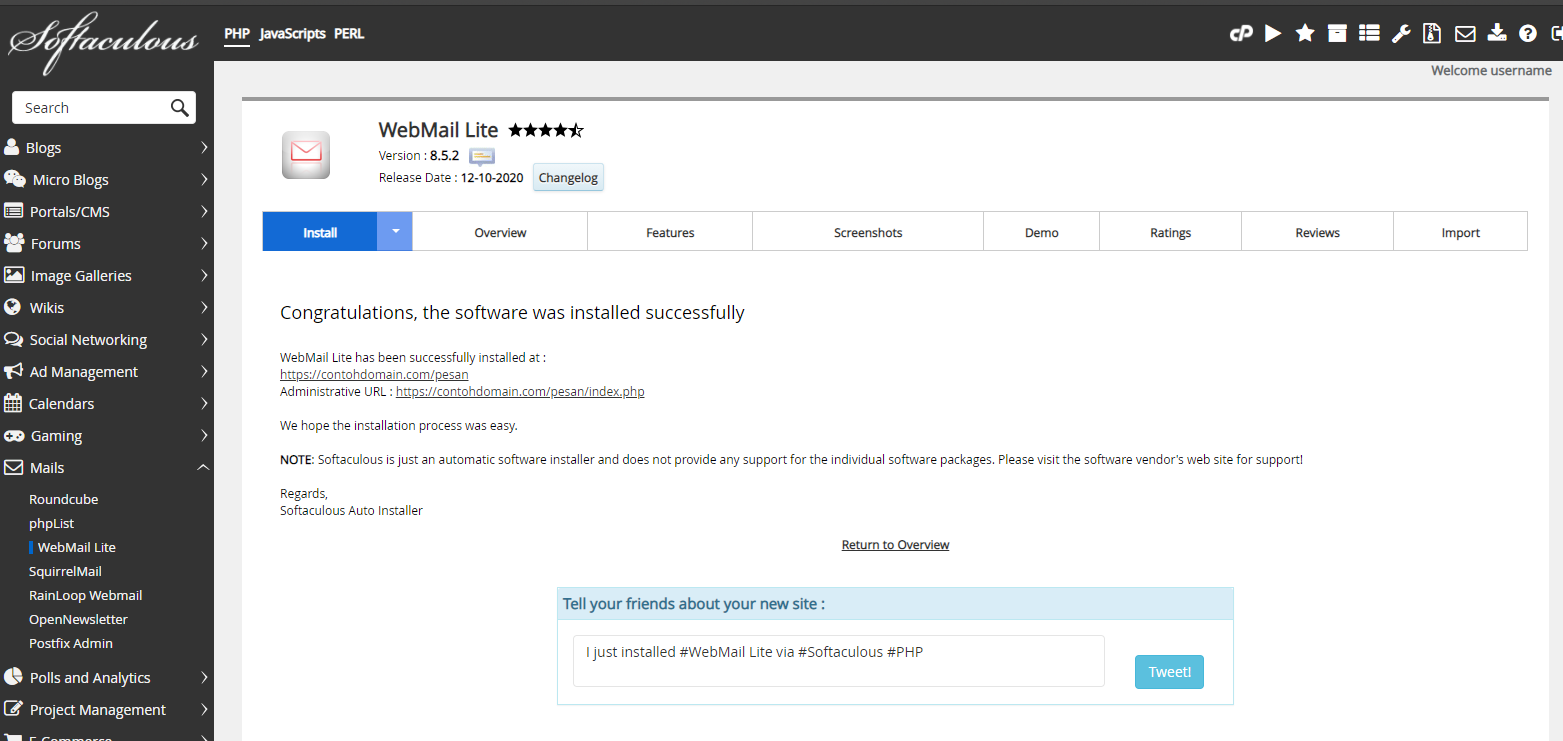Viewport: 1563px width, 741px height.
Task: View installations using the box icon
Action: [1337, 33]
